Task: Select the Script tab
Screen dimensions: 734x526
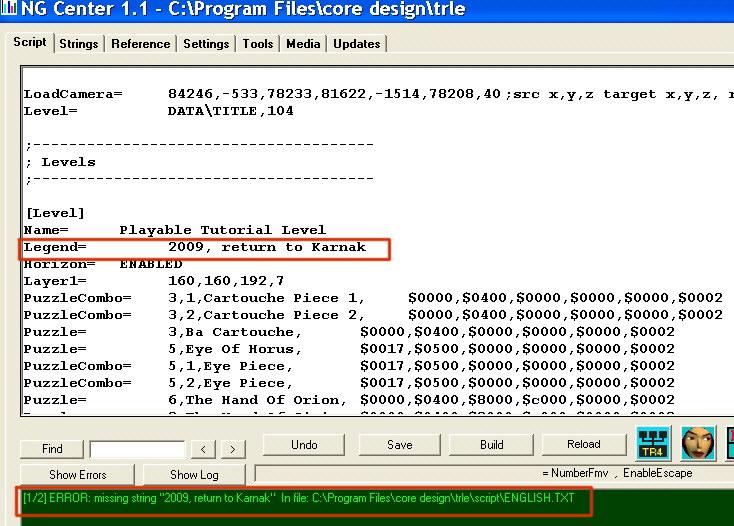Action: 29,42
